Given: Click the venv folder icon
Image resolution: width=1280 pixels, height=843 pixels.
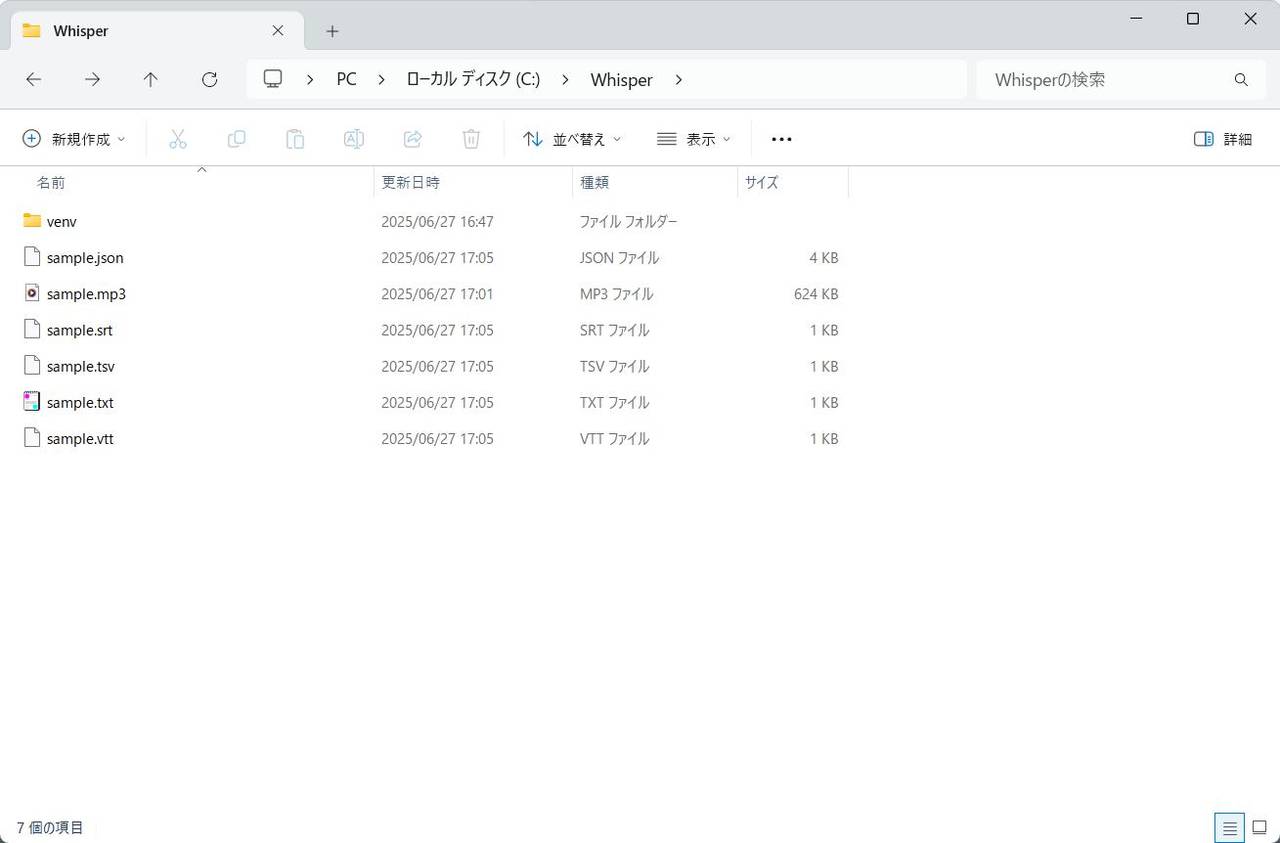Looking at the screenshot, I should pyautogui.click(x=32, y=221).
